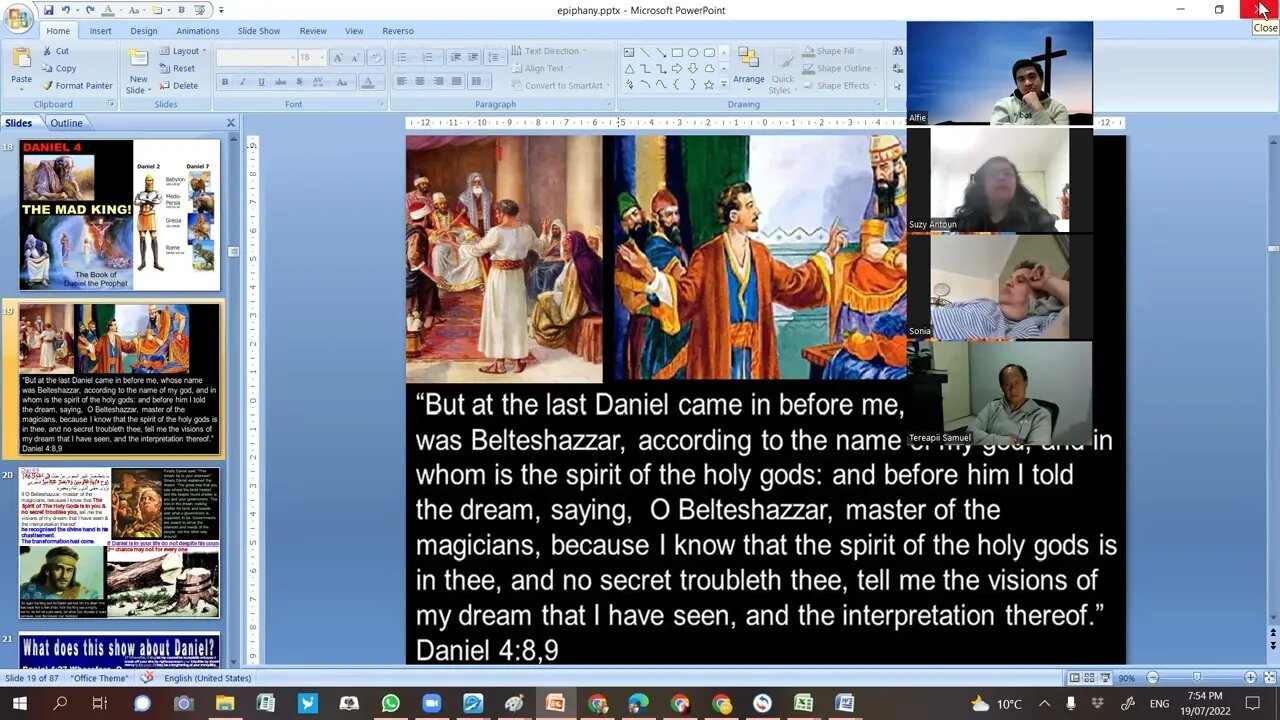
Task: Delete the current slide
Action: pyautogui.click(x=179, y=85)
